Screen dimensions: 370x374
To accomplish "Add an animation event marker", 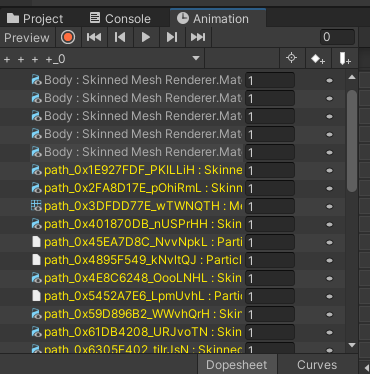I will (344, 59).
